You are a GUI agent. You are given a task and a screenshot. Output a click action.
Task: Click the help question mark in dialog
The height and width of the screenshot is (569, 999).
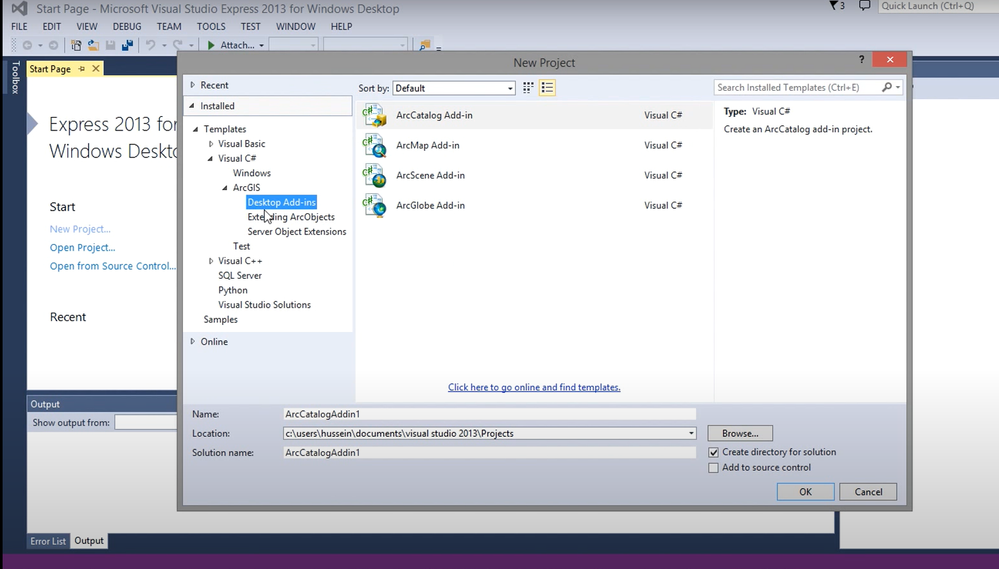click(x=861, y=59)
